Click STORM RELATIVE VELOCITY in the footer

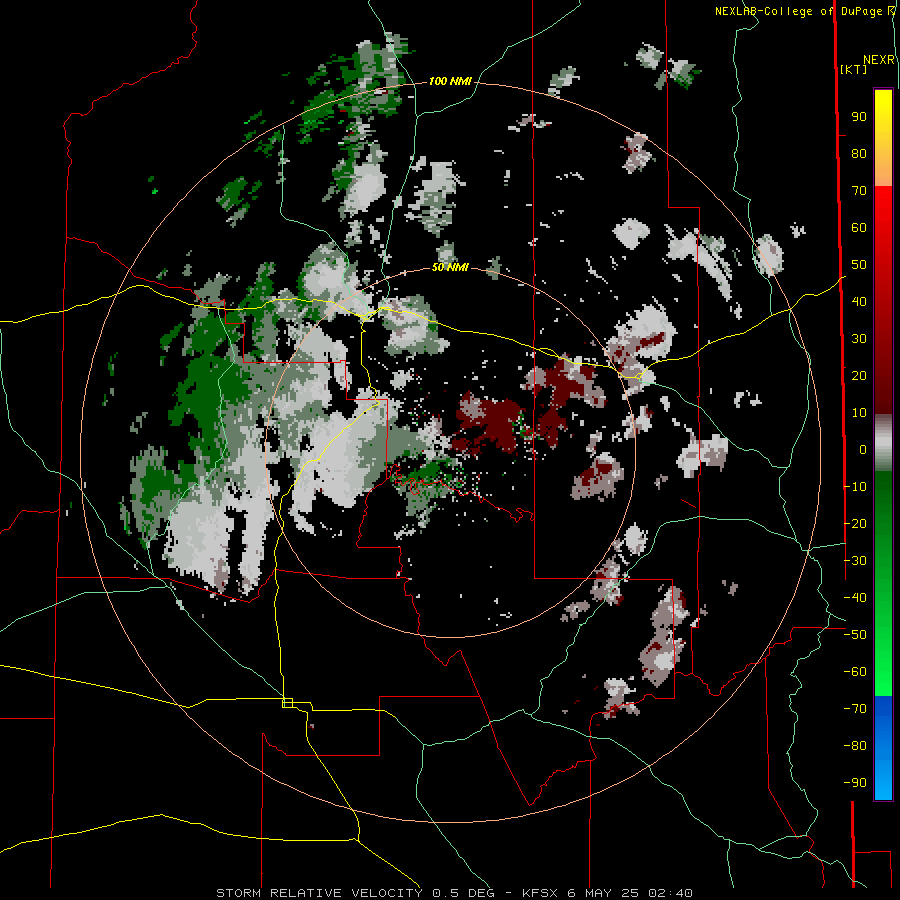[319, 893]
